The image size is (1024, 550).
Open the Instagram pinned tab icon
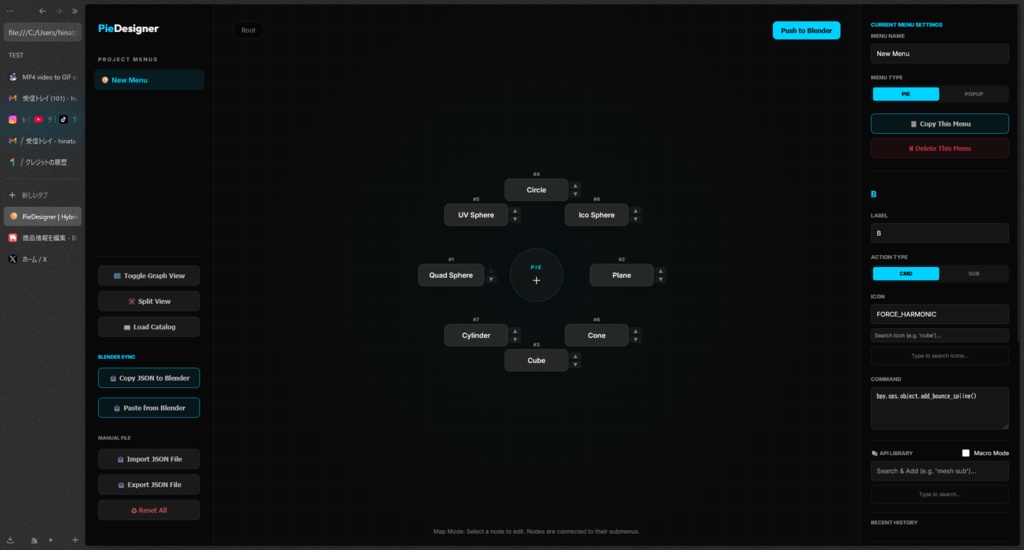tap(12, 120)
